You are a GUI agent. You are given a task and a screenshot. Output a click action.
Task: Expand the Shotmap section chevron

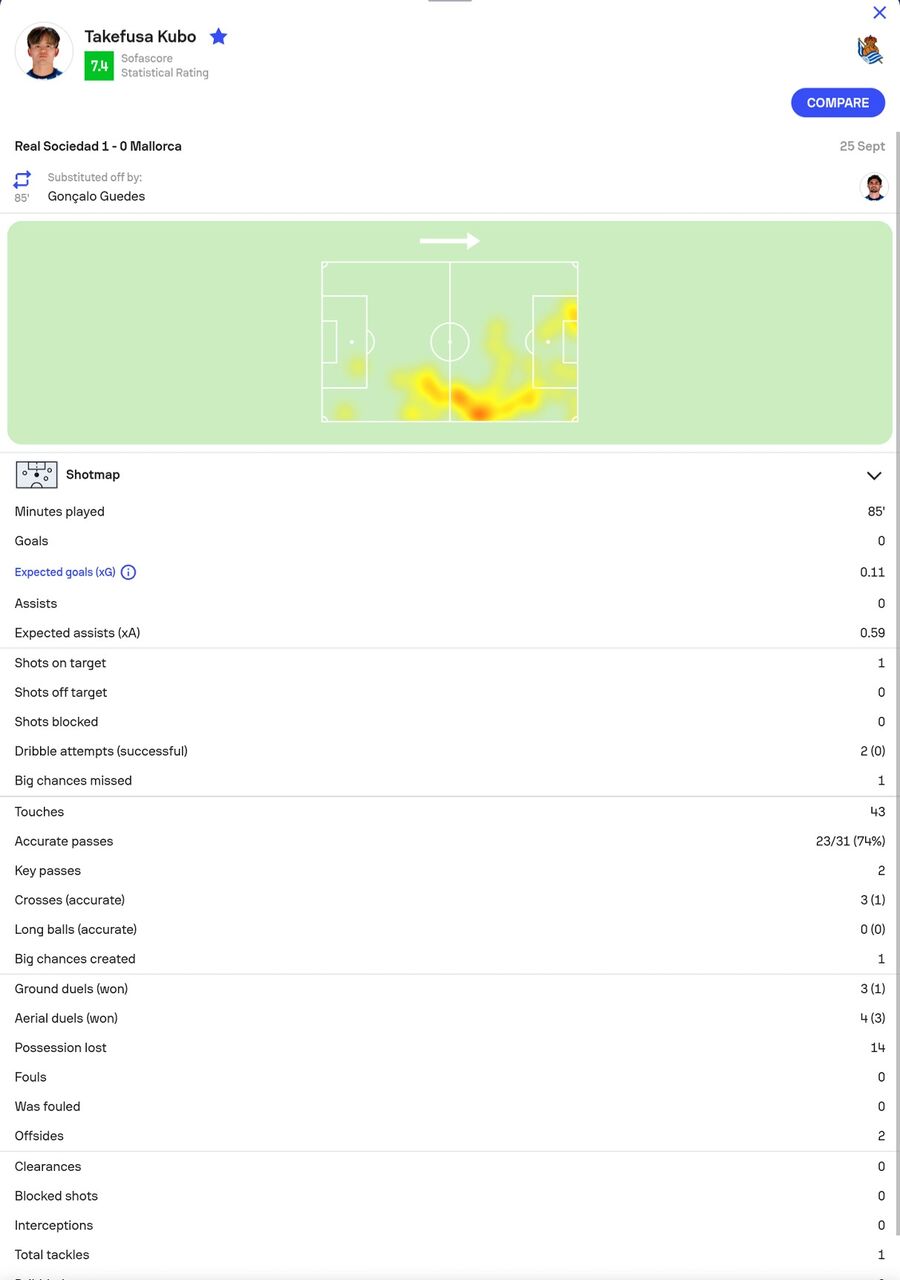[x=874, y=476]
